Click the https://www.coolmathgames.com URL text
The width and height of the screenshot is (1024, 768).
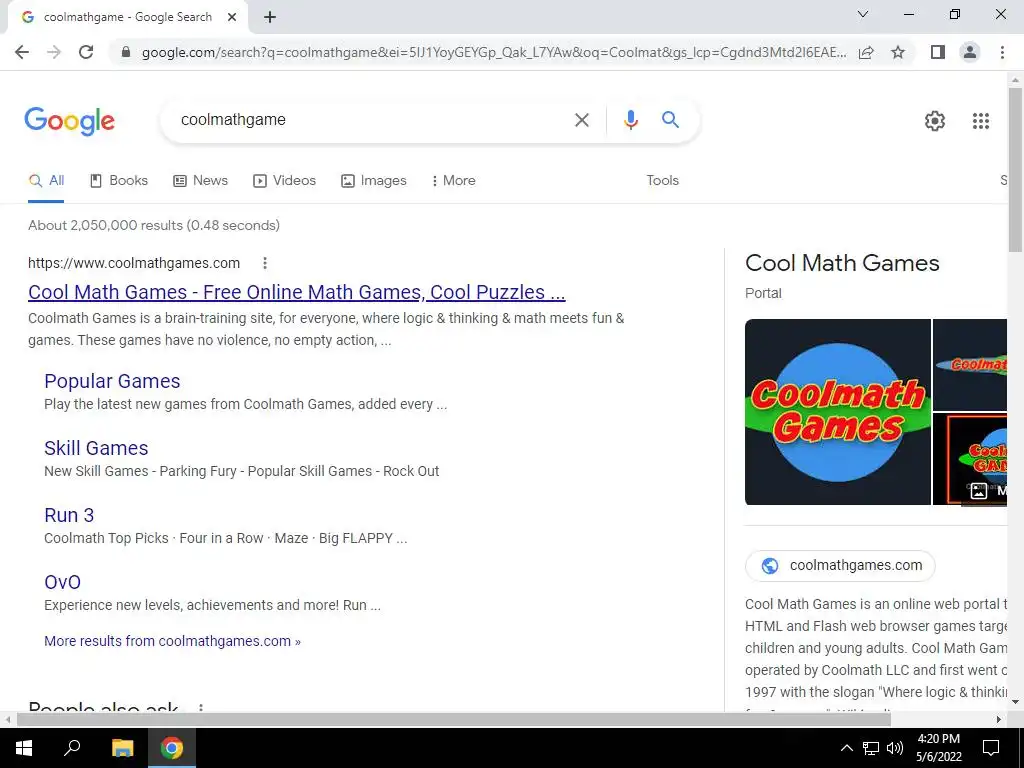[x=134, y=263]
